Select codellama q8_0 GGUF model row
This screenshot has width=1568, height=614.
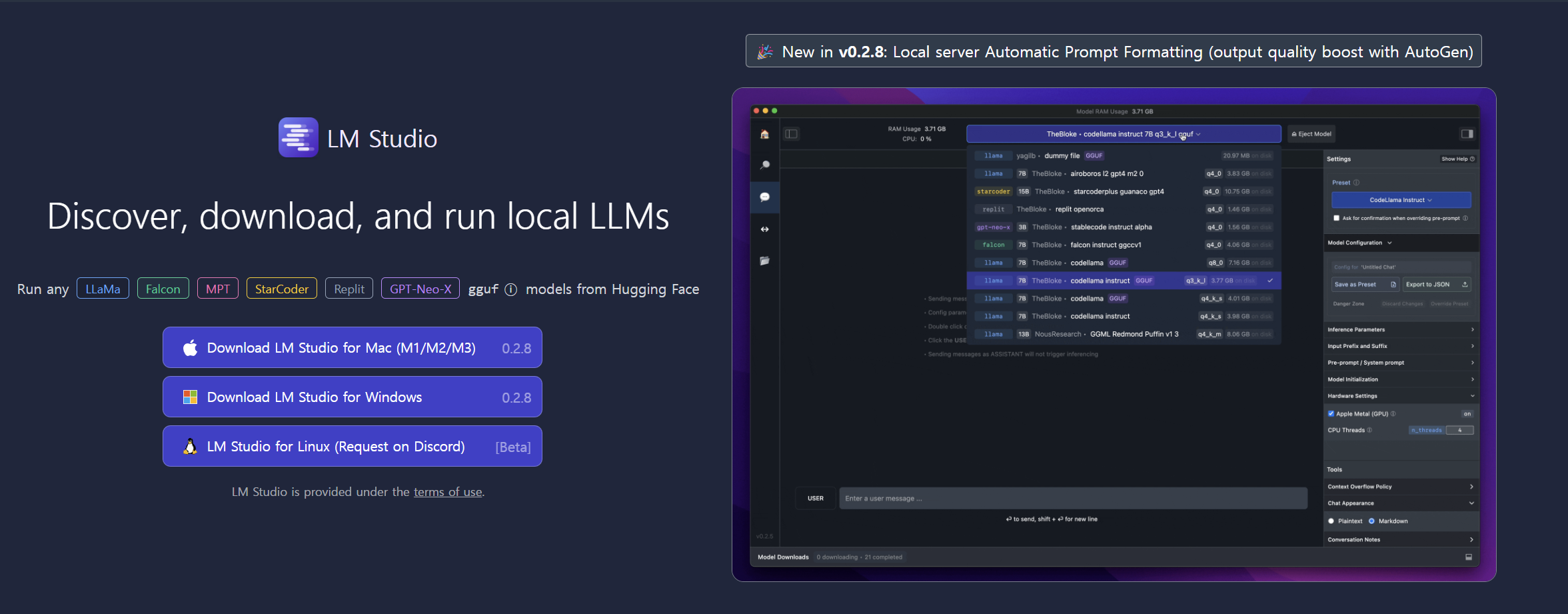1124,263
